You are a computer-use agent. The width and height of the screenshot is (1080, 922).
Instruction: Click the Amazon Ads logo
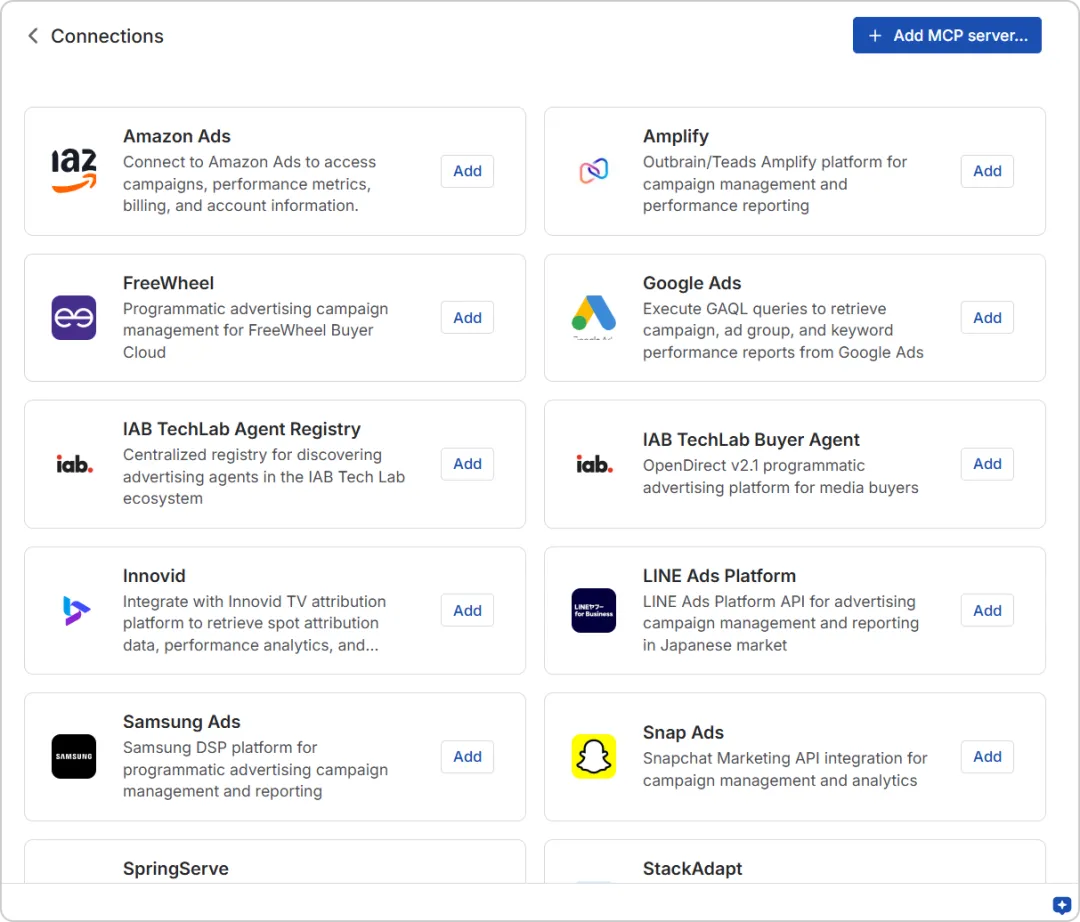[x=74, y=171]
